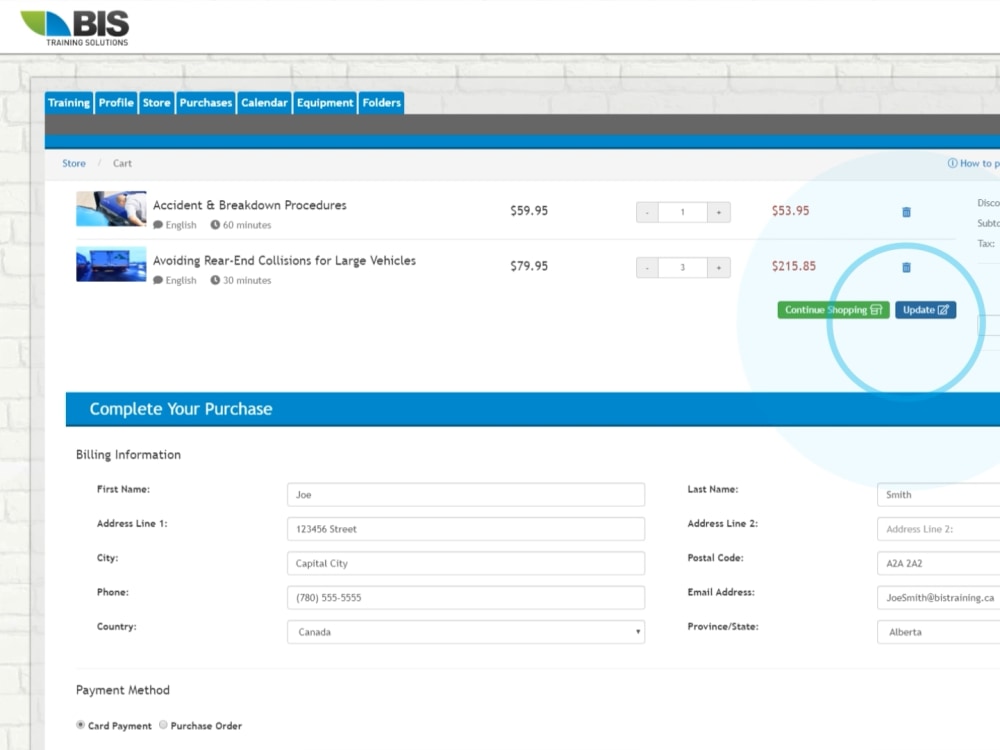Open the How to help link
Viewport: 1000px width, 750px height.
coord(973,163)
